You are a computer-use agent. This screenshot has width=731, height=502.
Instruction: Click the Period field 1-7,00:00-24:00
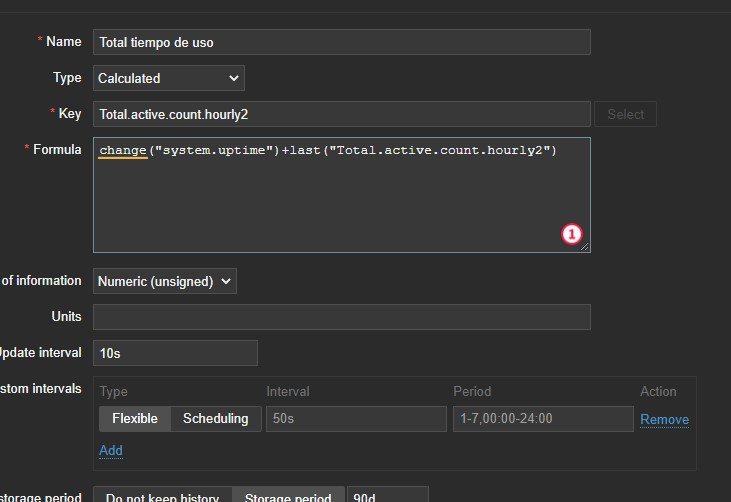[543, 419]
